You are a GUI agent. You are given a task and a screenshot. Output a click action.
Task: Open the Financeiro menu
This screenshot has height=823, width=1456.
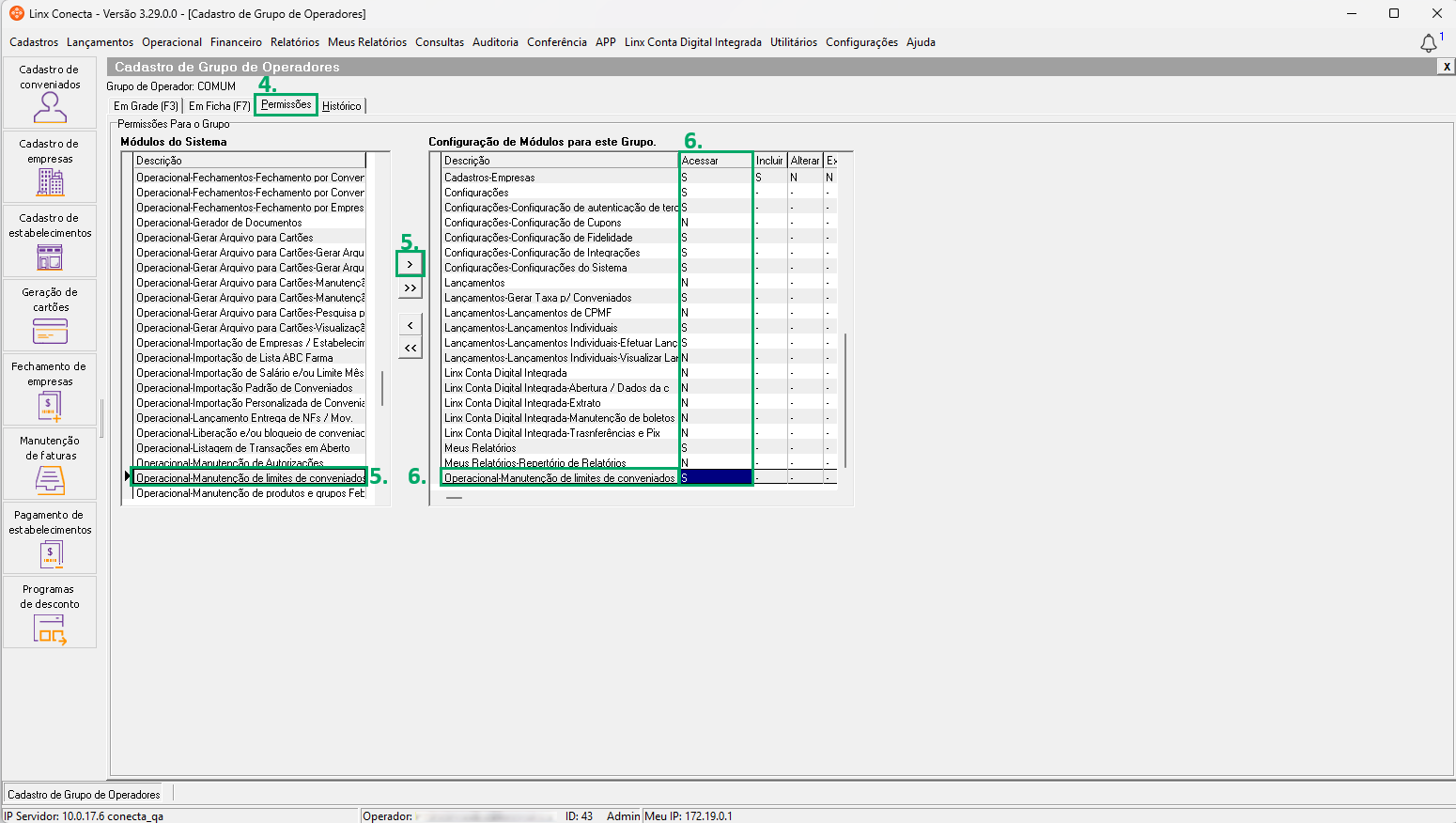(236, 42)
